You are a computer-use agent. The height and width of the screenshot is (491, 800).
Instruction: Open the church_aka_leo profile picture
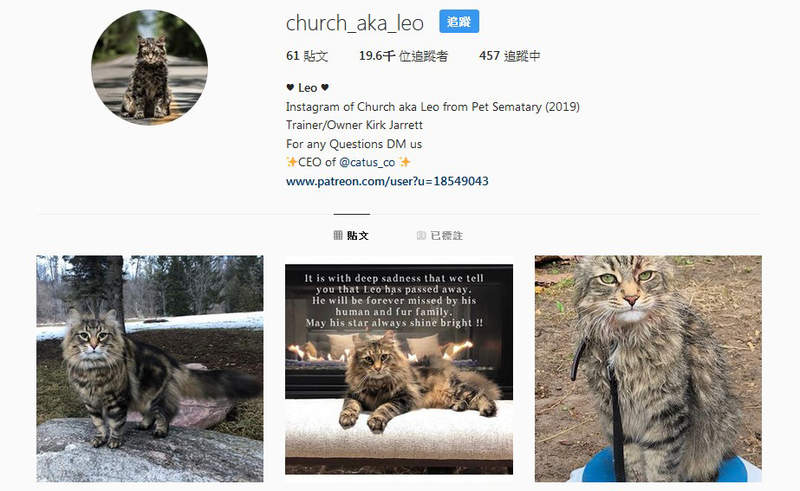pos(149,67)
